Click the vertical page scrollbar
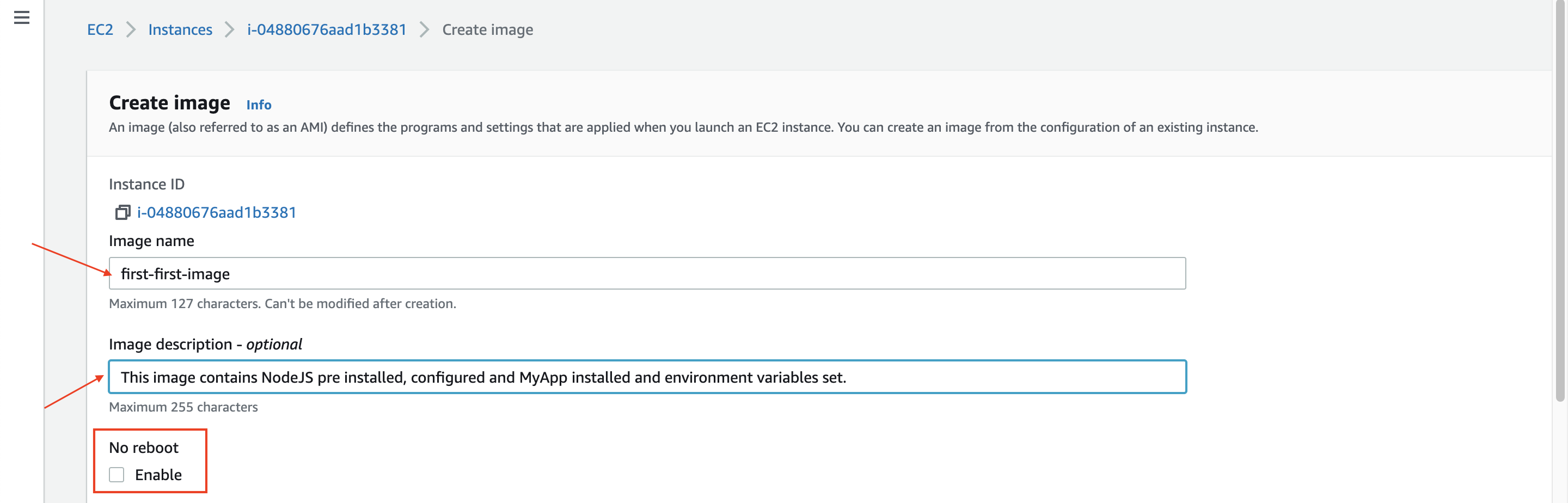This screenshot has width=1568, height=503. [x=1559, y=201]
